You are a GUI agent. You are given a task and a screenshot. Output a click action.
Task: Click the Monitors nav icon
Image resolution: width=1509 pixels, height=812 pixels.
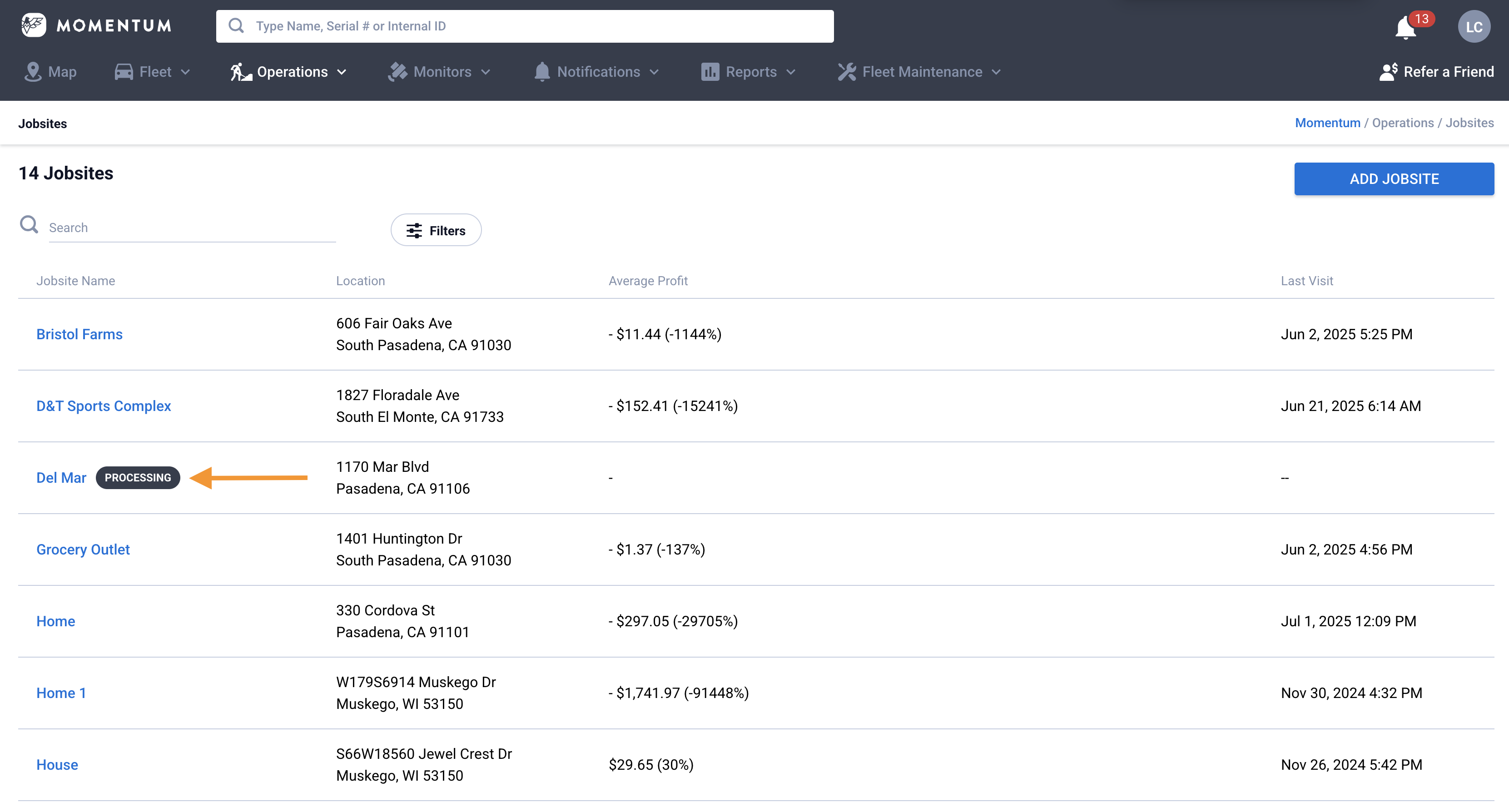click(x=397, y=71)
